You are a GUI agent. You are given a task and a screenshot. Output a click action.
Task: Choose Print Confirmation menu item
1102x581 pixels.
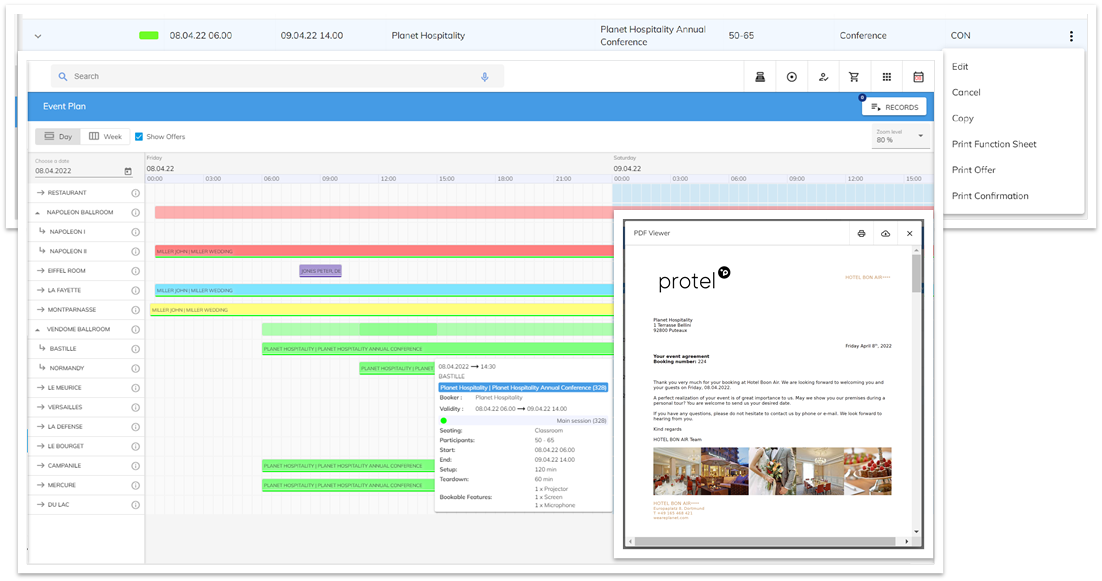tap(990, 196)
